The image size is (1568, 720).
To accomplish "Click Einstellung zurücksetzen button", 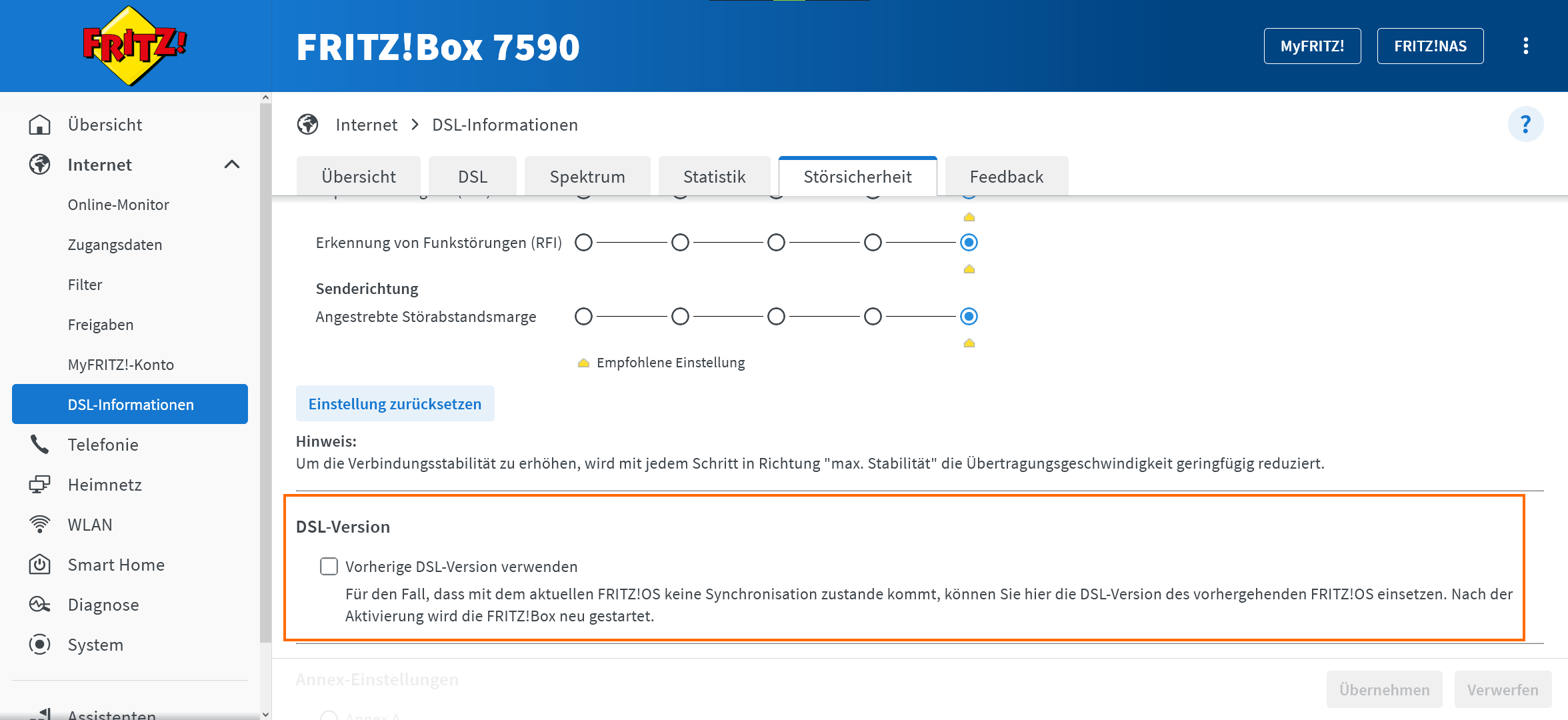I will 395,404.
